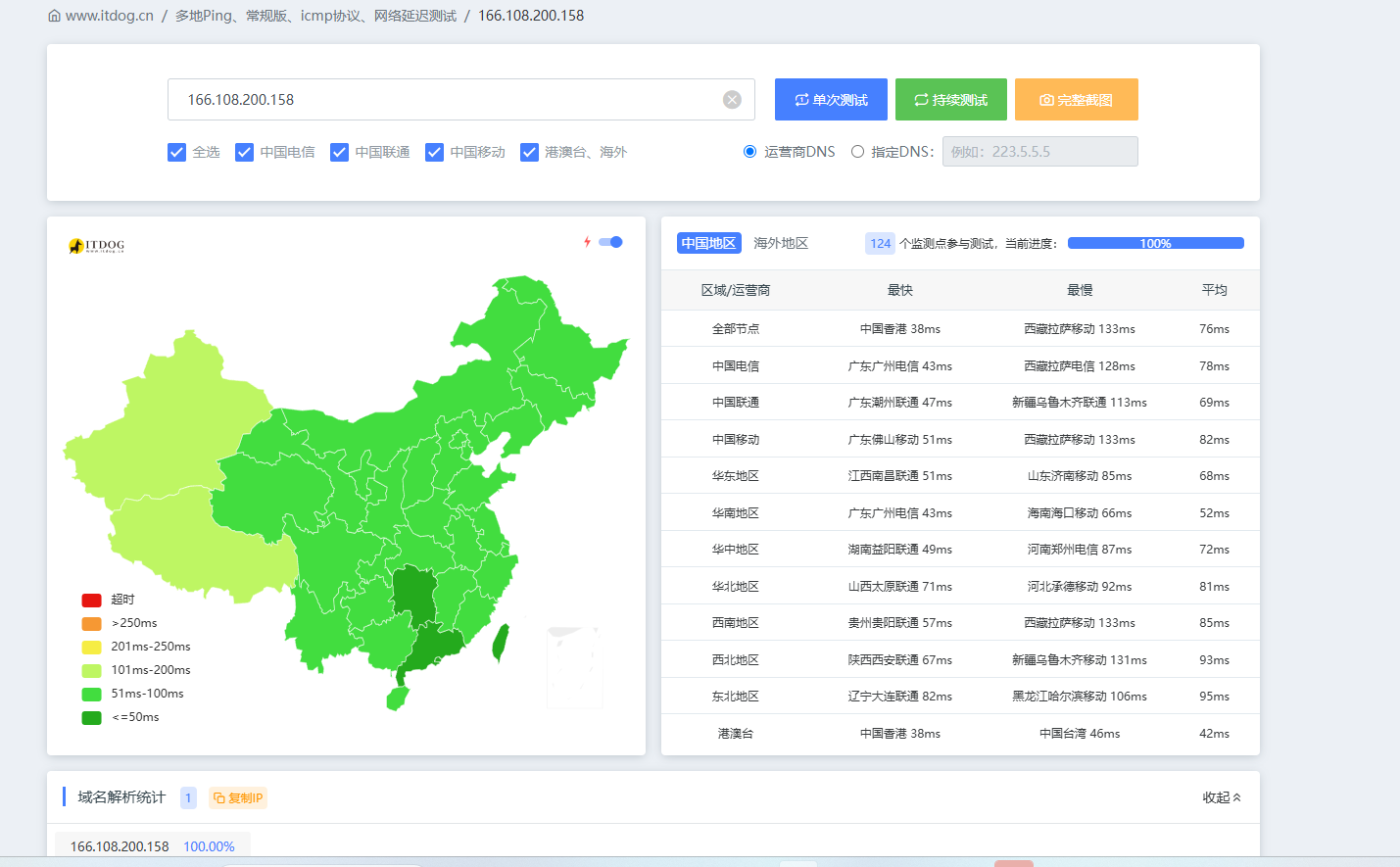The height and width of the screenshot is (867, 1400).
Task: Select the 西北地区 row label
Action: (x=736, y=659)
